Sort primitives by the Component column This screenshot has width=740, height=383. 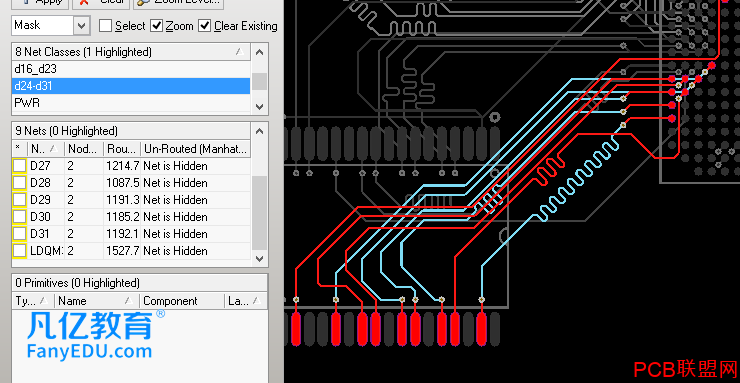click(x=182, y=301)
